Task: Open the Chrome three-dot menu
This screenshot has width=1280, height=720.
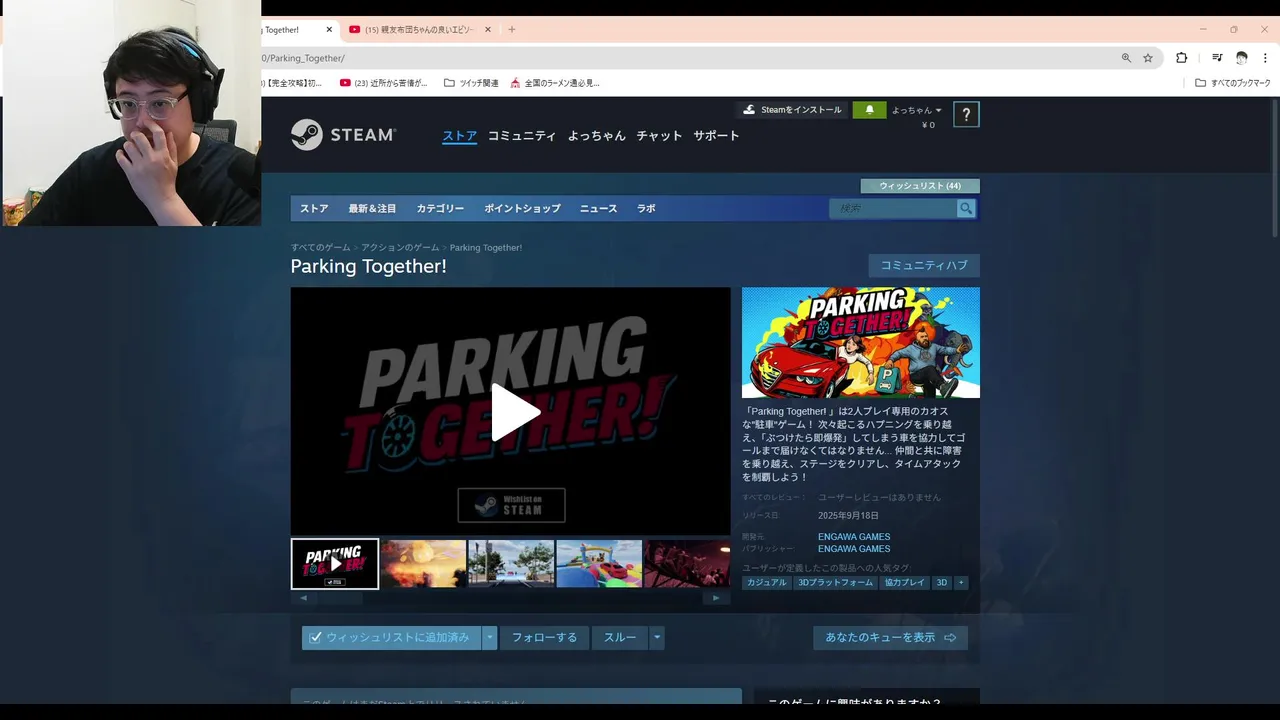Action: (1265, 58)
